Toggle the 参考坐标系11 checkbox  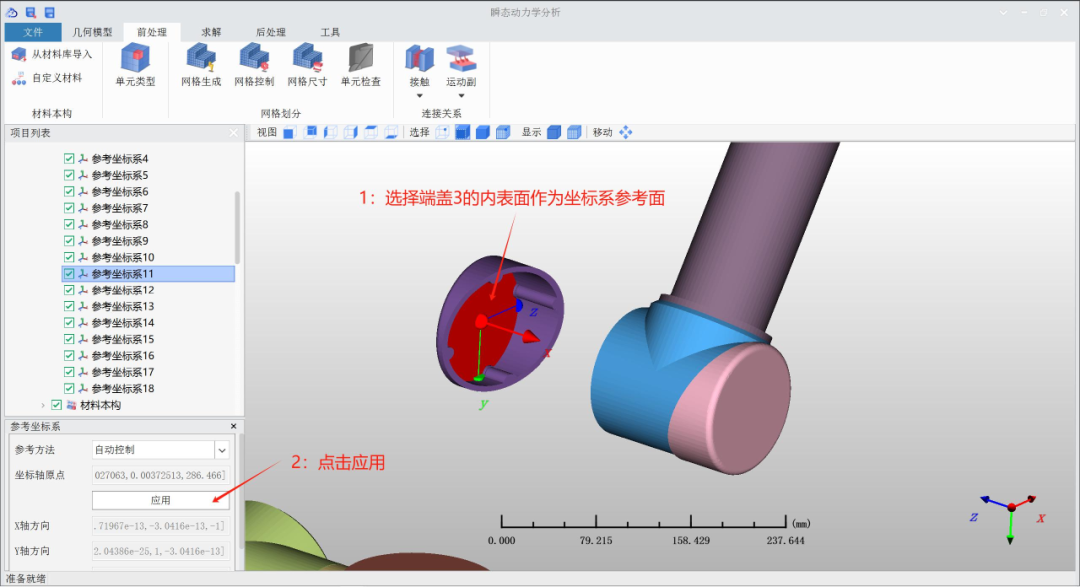point(69,274)
